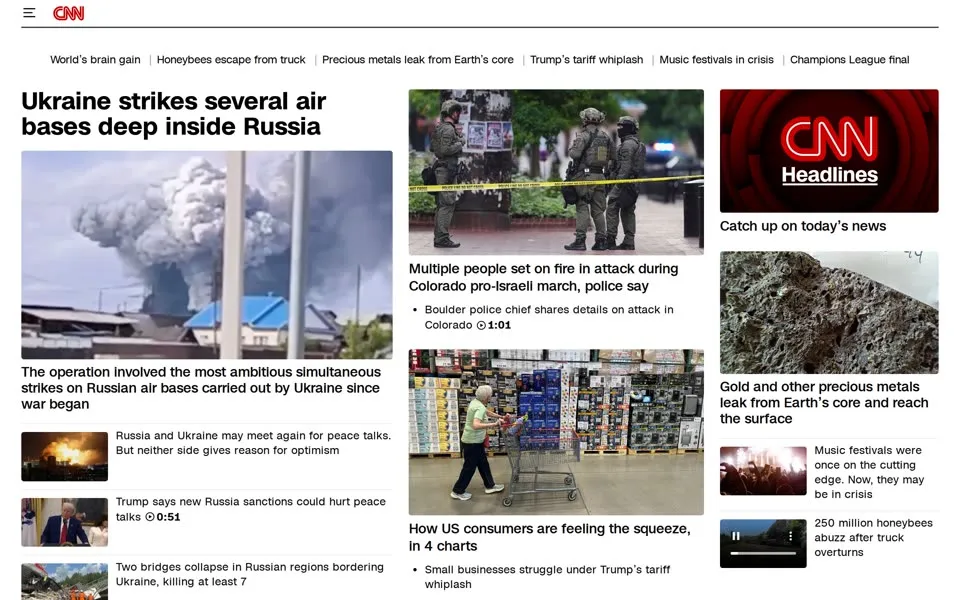Open the hamburger menu icon
The width and height of the screenshot is (960, 600).
coord(29,12)
